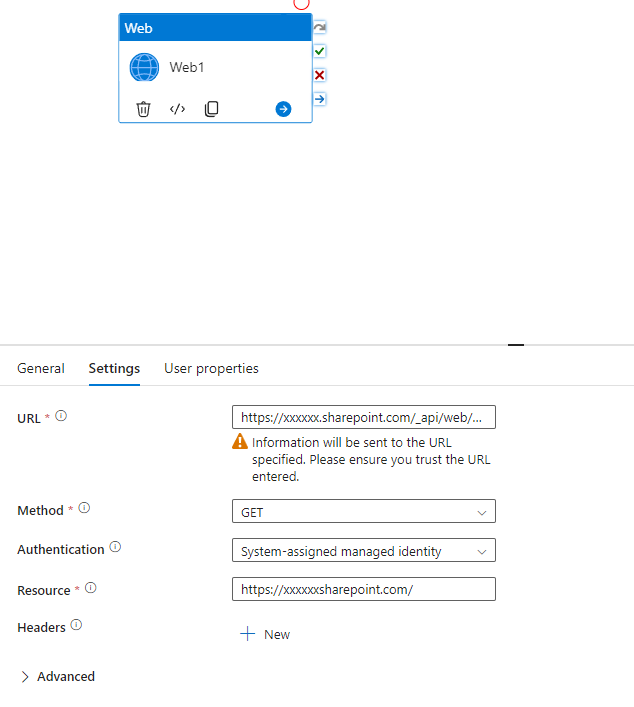Switch to the General tab
634x707 pixels.
(41, 368)
